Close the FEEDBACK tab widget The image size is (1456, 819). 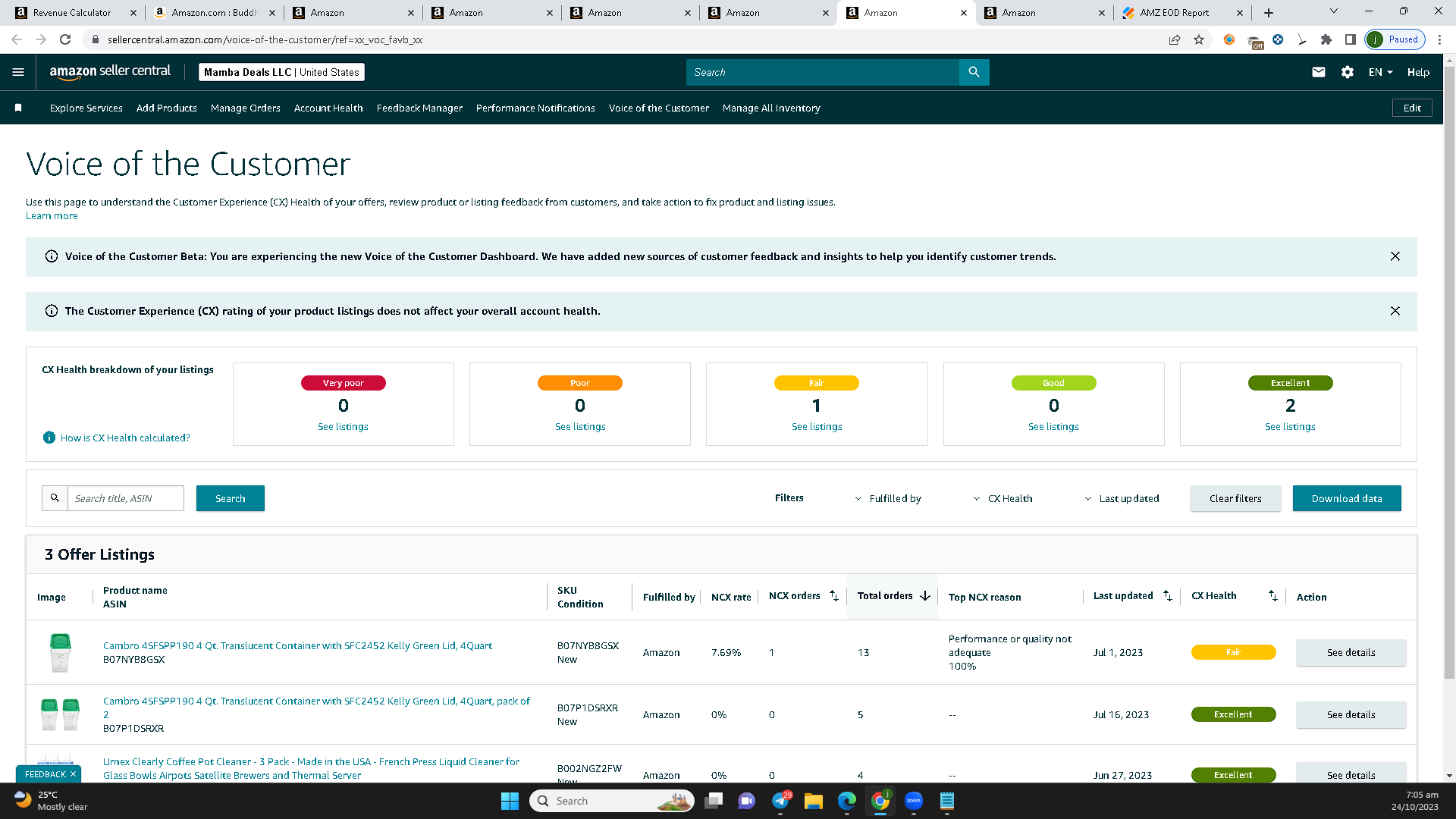[x=73, y=774]
